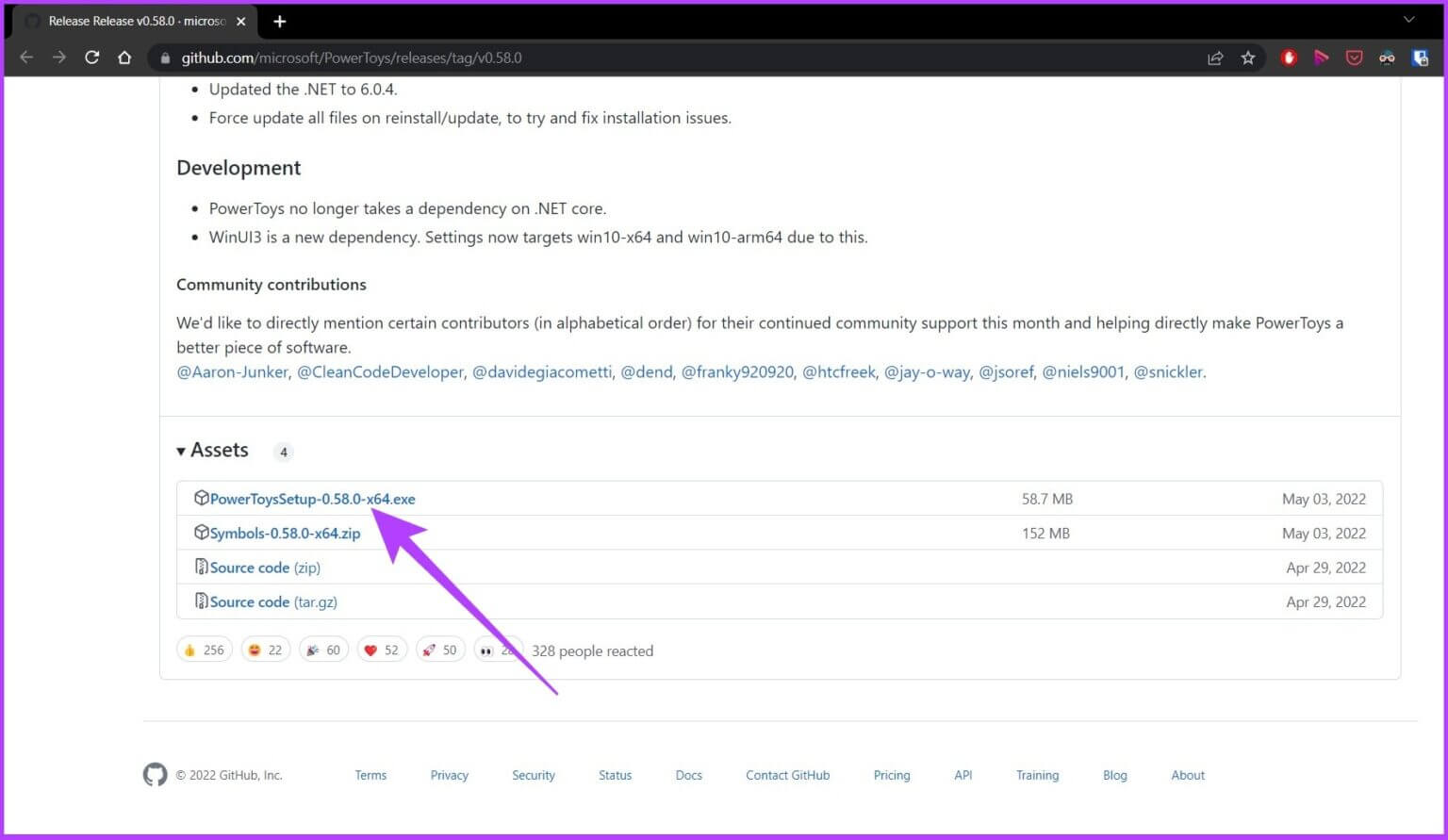This screenshot has height=840, width=1448.
Task: Open @CleanCodeDeveloper's profile
Action: point(380,371)
